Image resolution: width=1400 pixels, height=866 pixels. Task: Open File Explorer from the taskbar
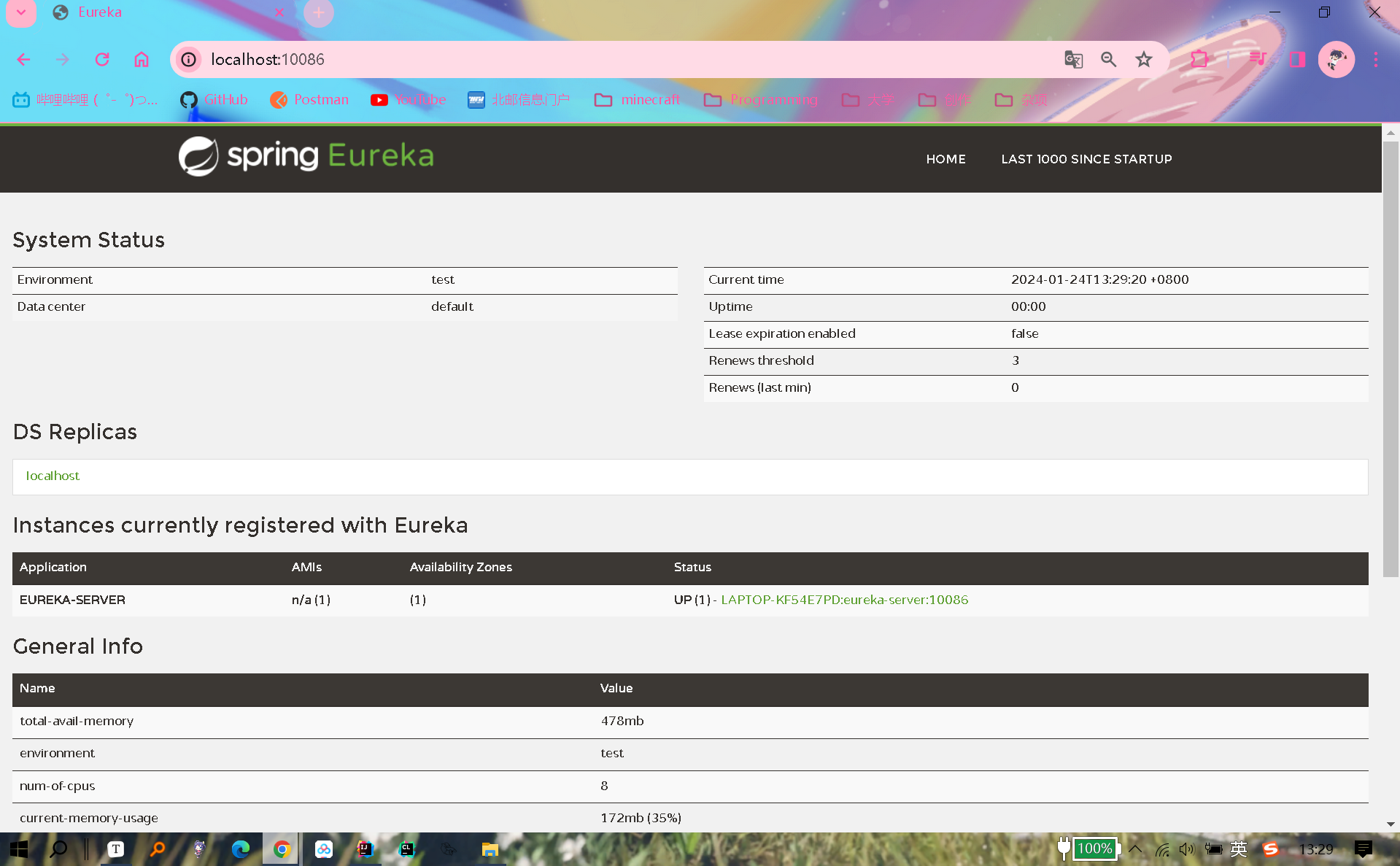pos(490,849)
